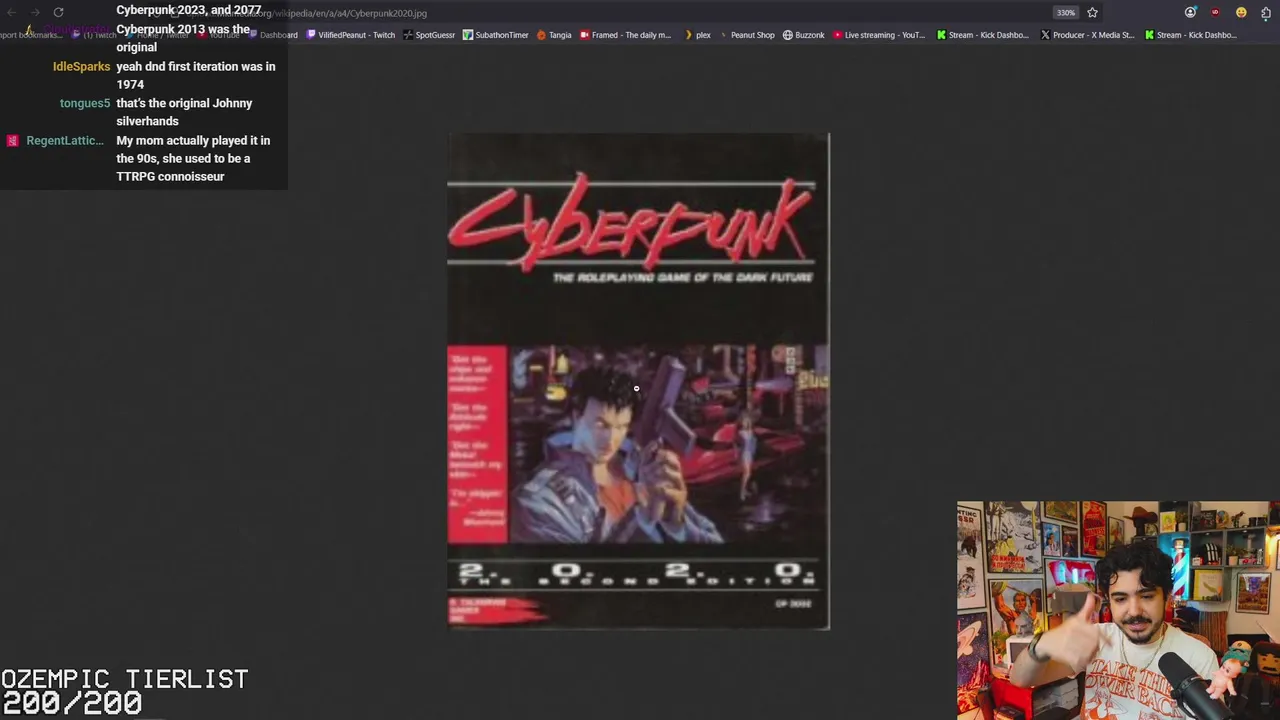The width and height of the screenshot is (1280, 720).
Task: Open the Tangia bookmark
Action: 554,35
